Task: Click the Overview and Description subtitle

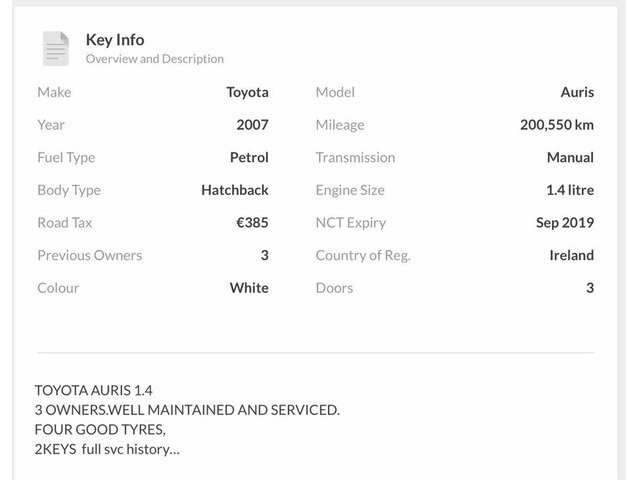Action: [x=154, y=59]
